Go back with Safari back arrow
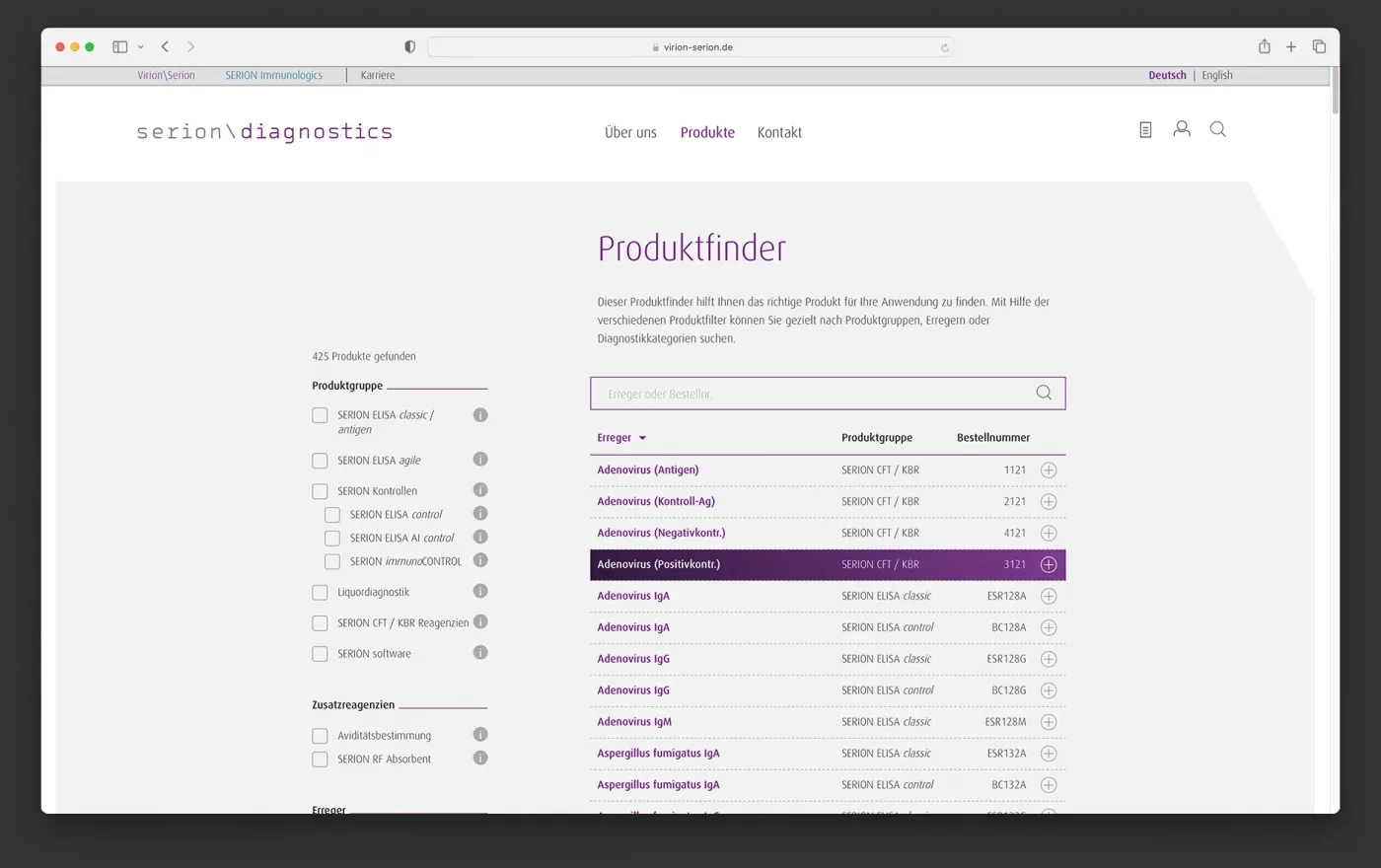 (165, 46)
